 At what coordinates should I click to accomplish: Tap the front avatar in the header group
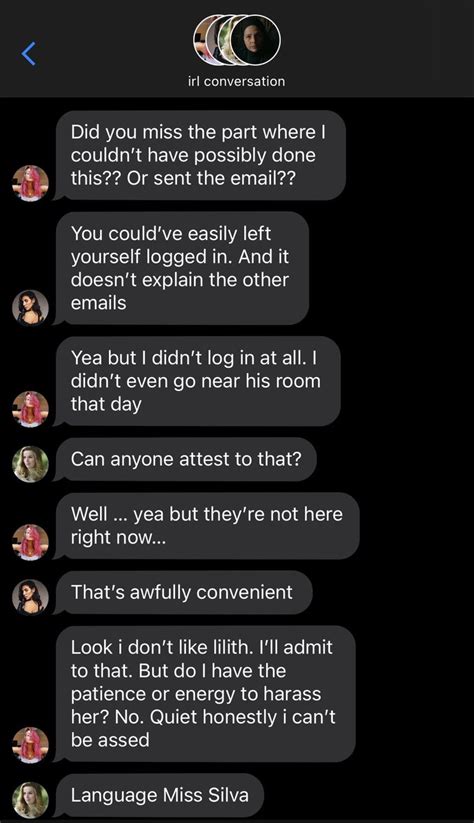pos(256,40)
